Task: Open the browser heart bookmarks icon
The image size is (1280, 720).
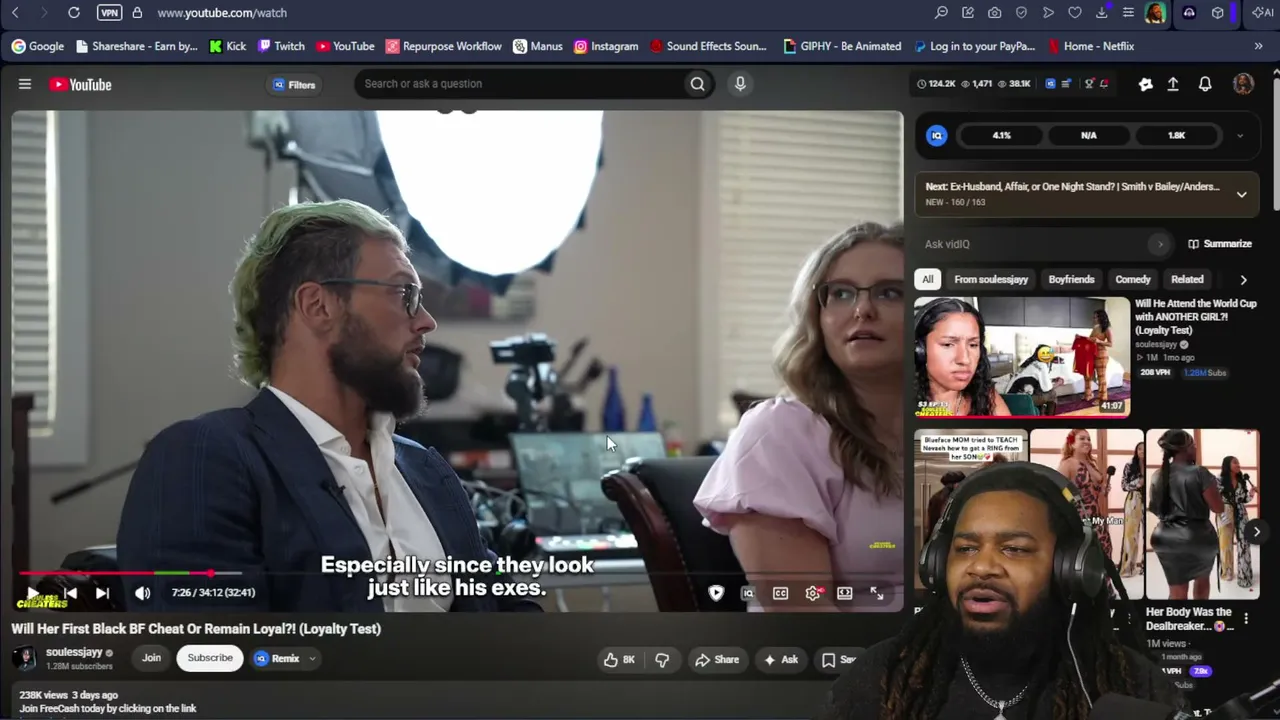Action: coord(1075,13)
